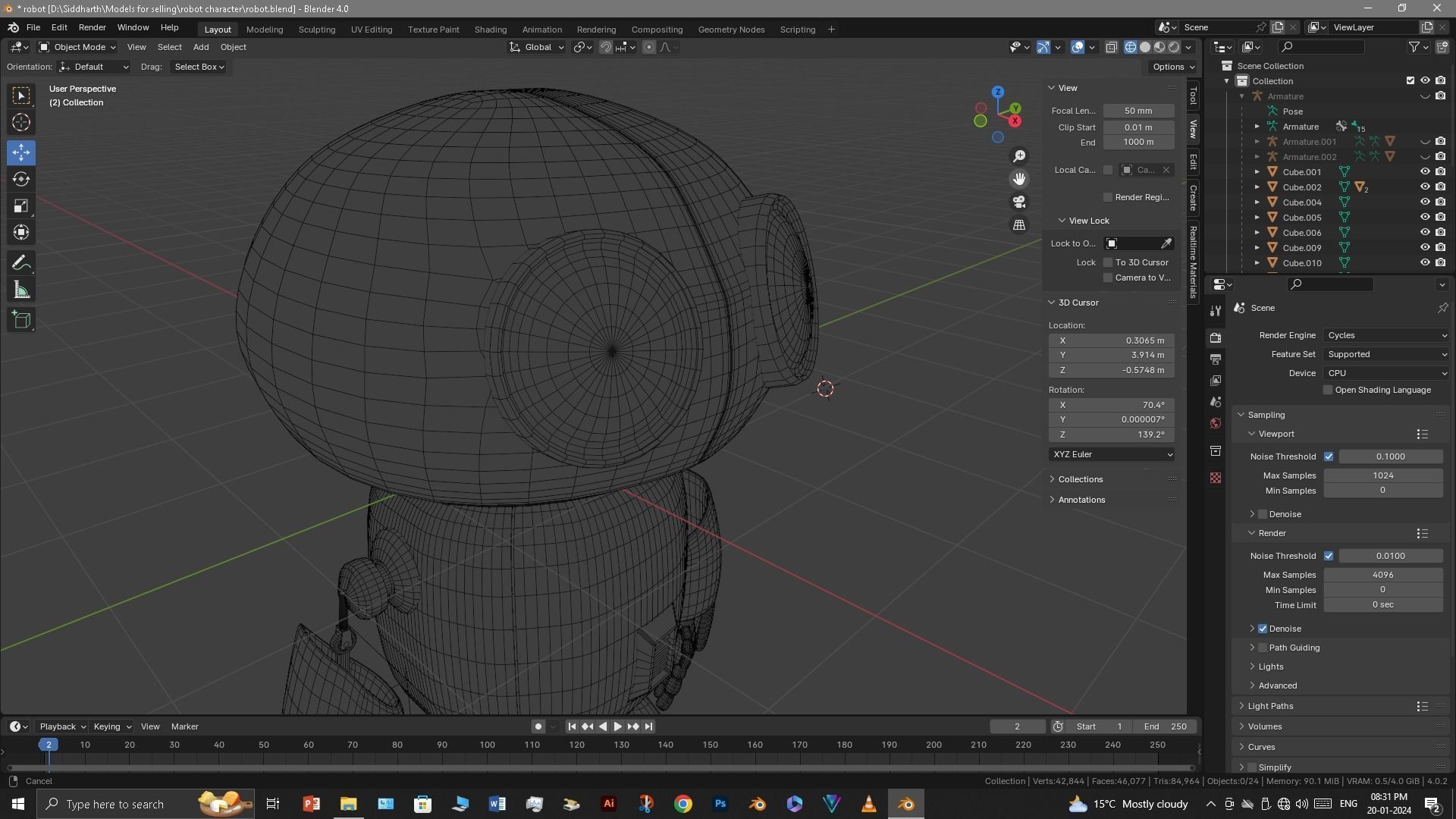Toggle Render Noise Threshold checkbox
This screenshot has height=819, width=1456.
point(1329,556)
